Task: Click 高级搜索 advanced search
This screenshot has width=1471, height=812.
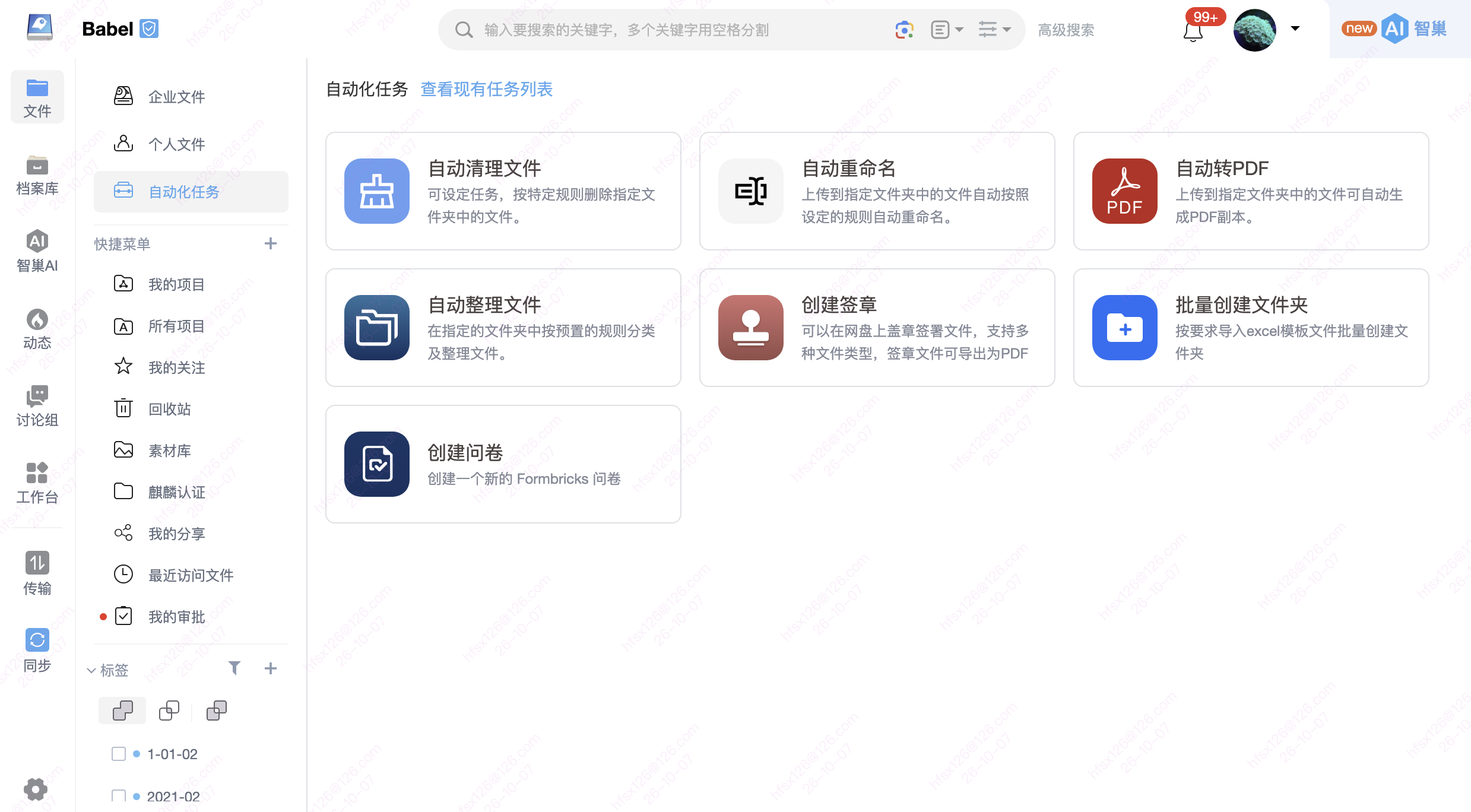Action: tap(1066, 30)
